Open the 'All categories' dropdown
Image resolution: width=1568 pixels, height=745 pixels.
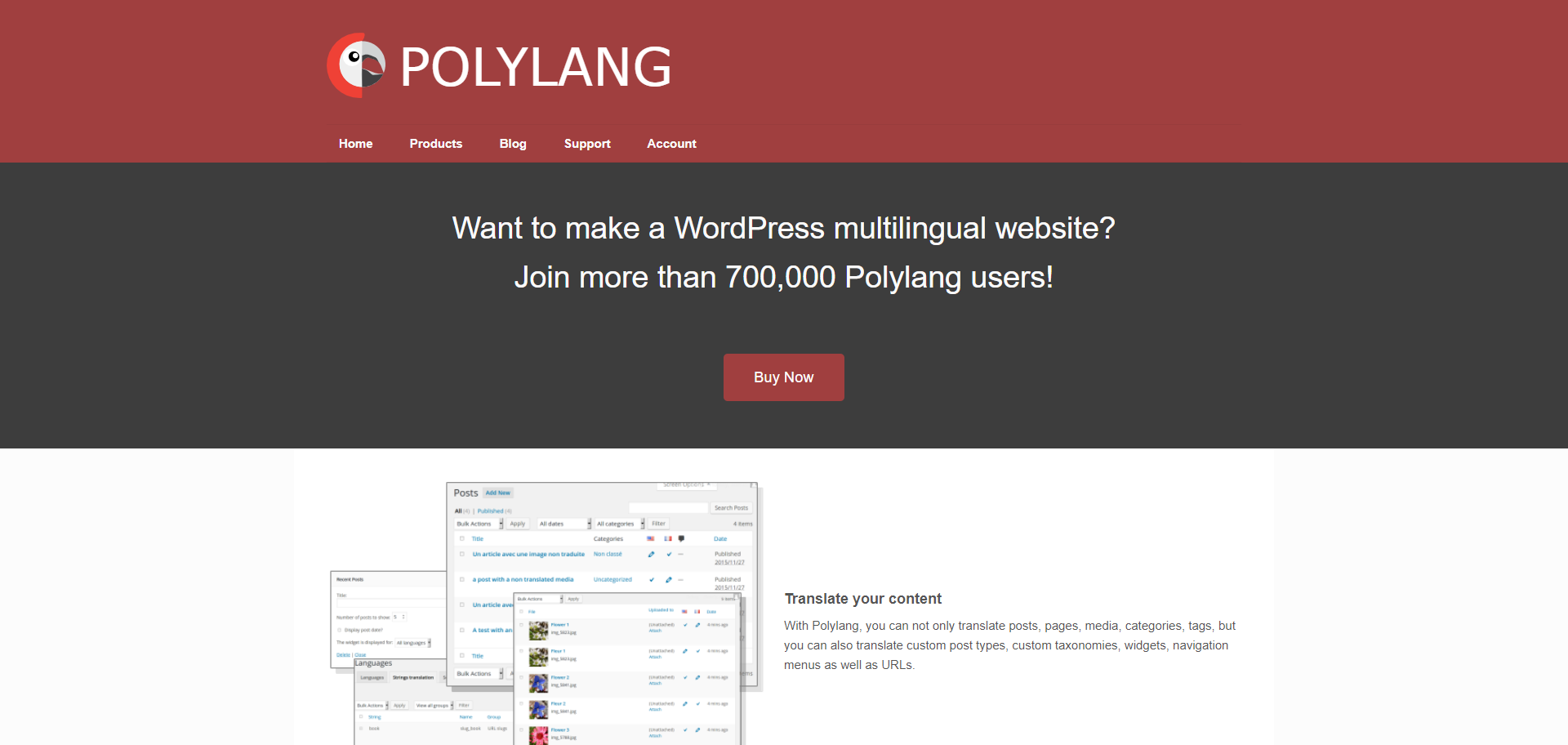coord(620,524)
